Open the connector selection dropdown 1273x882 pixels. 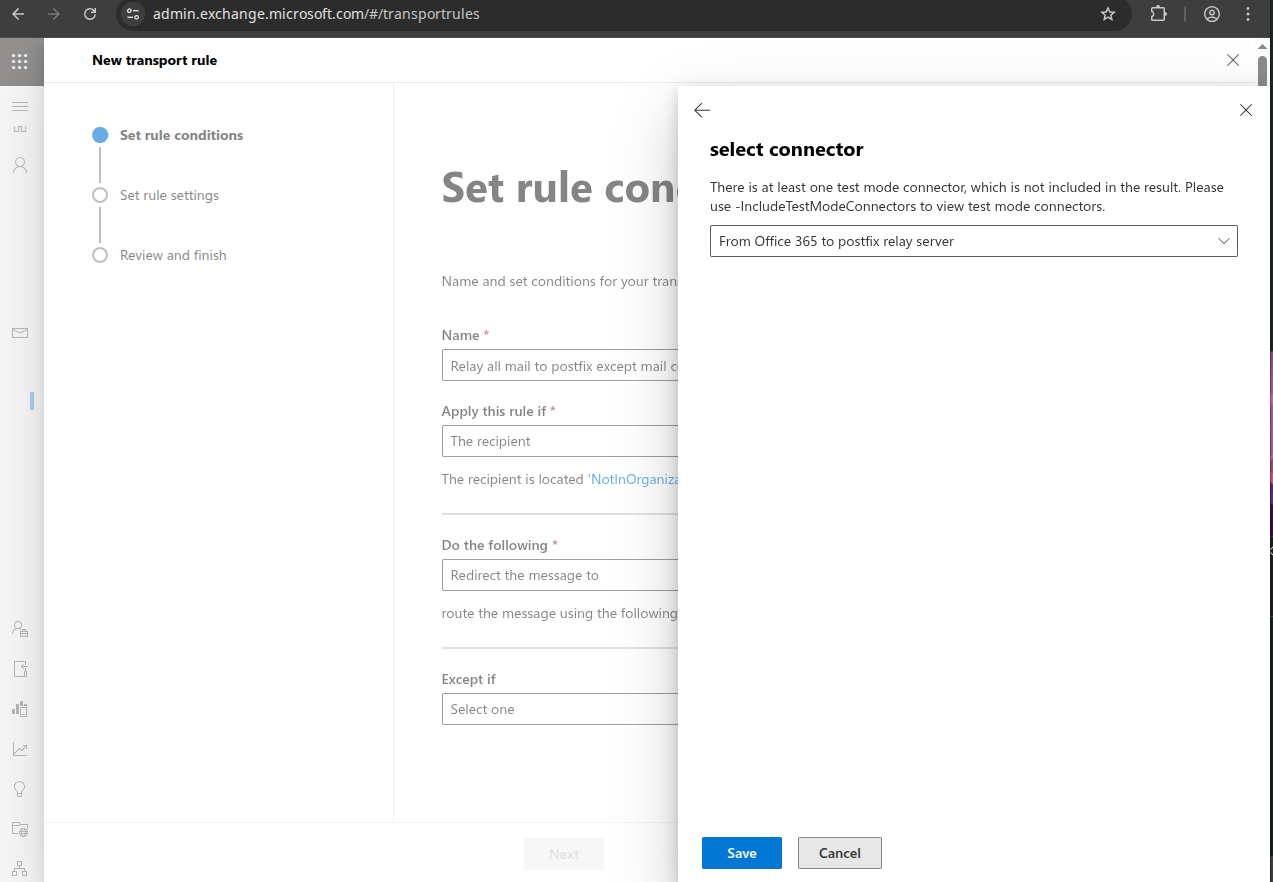coord(973,241)
